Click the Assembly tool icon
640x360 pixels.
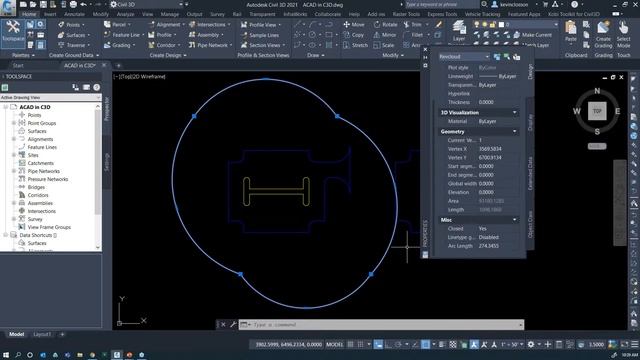pos(192,35)
